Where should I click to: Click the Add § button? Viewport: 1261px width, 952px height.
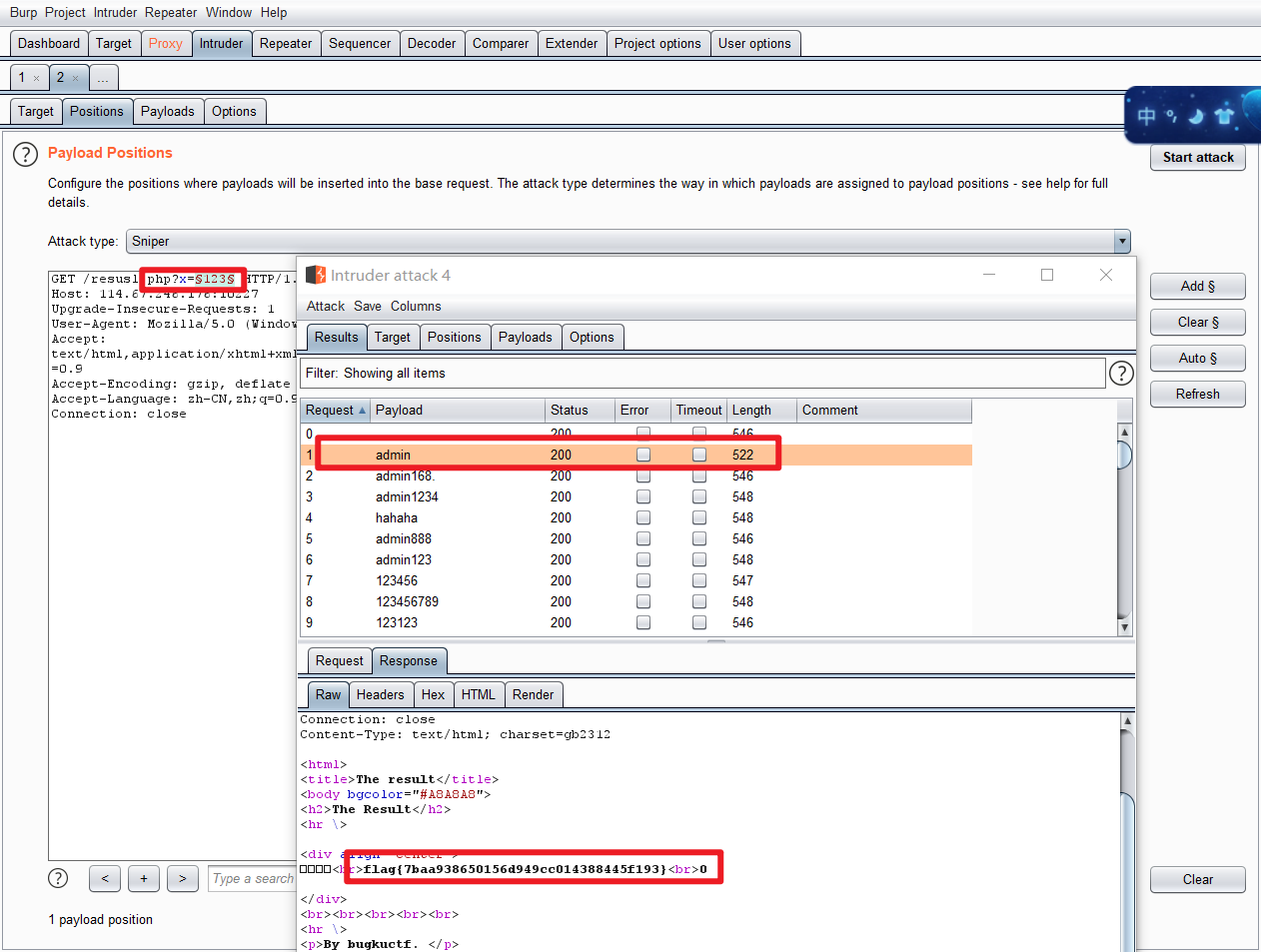(1198, 287)
